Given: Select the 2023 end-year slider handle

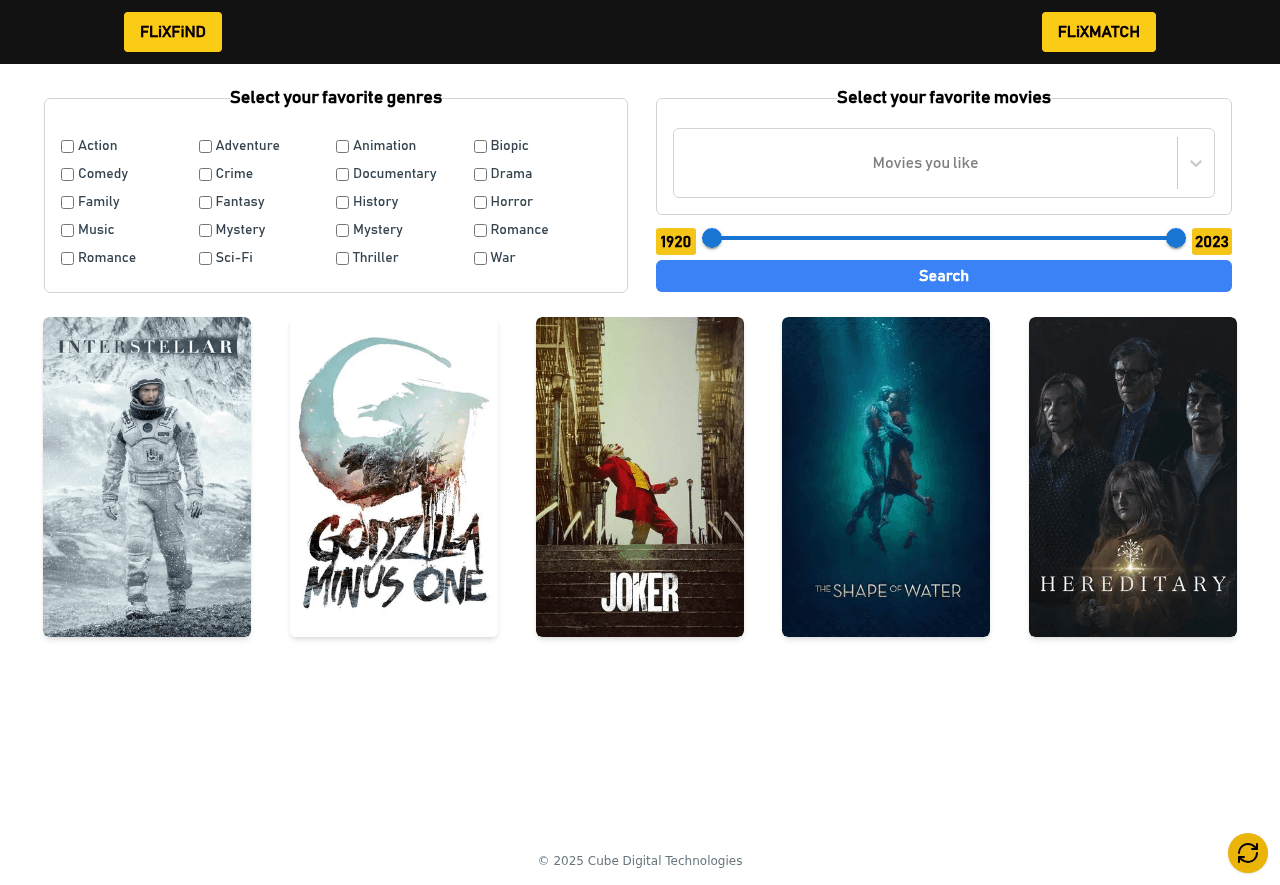Looking at the screenshot, I should pyautogui.click(x=1176, y=238).
